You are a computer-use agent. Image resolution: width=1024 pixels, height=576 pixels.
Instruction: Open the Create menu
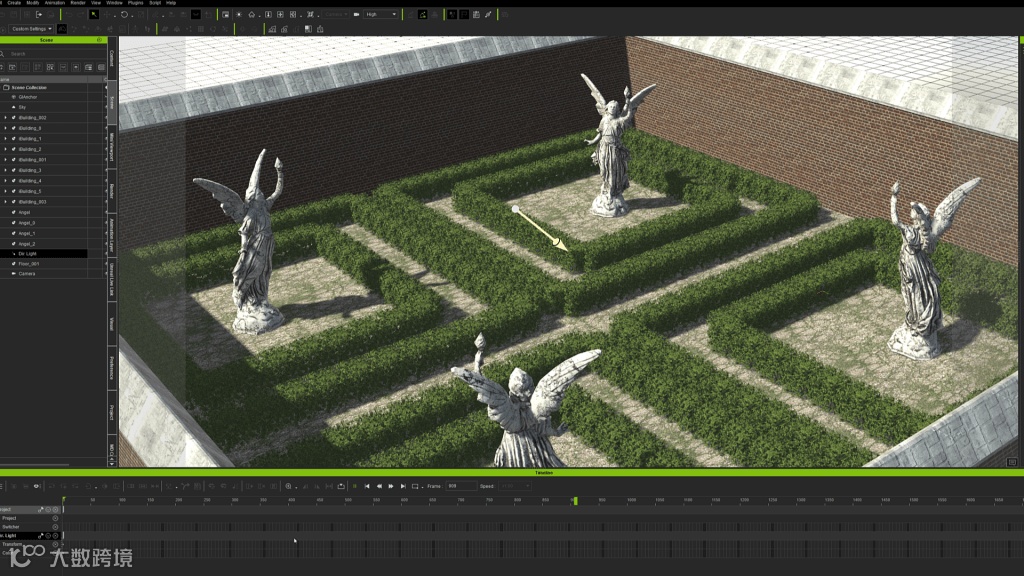coord(14,3)
